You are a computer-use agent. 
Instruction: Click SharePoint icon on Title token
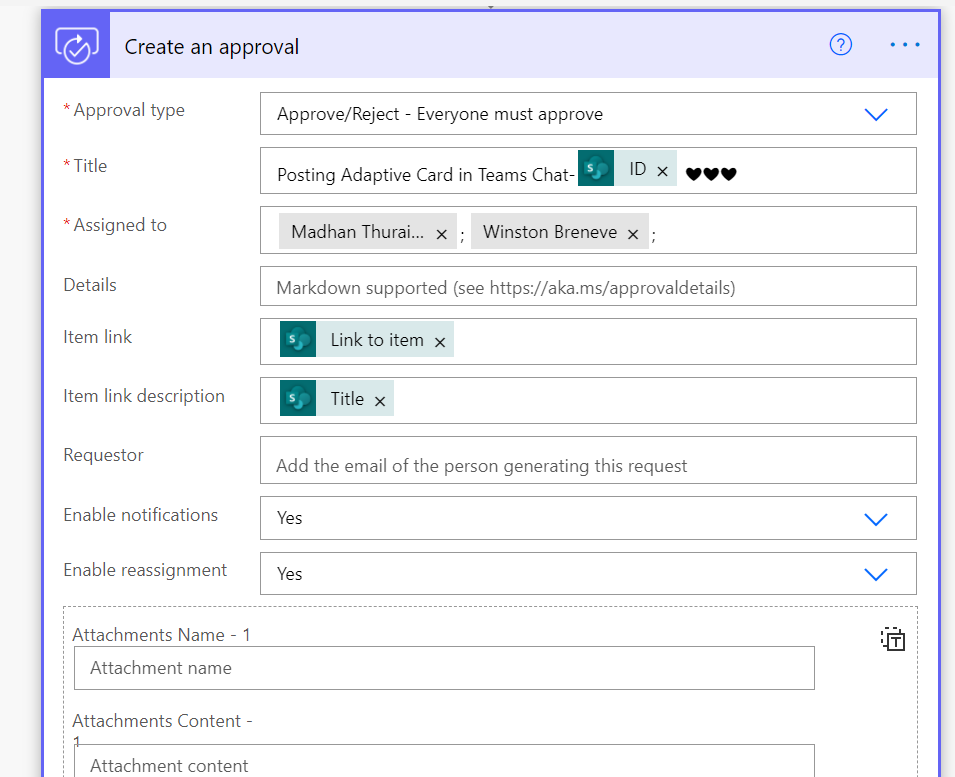tap(298, 399)
